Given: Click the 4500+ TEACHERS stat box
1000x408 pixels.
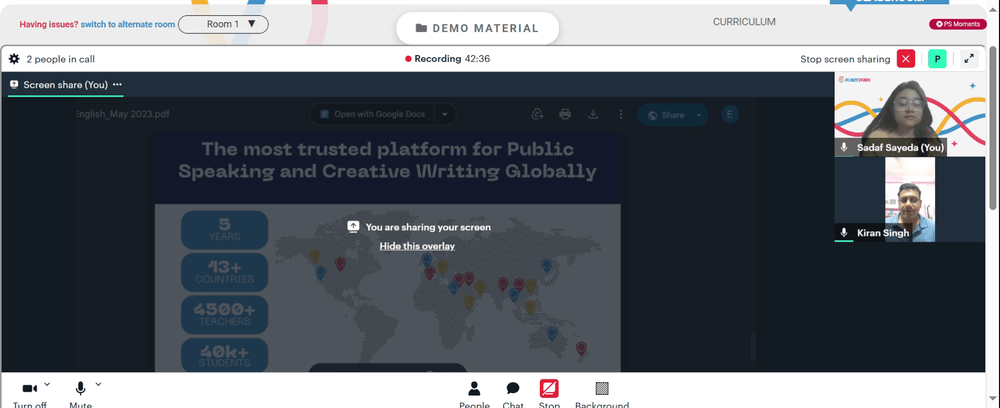Looking at the screenshot, I should pos(224,314).
